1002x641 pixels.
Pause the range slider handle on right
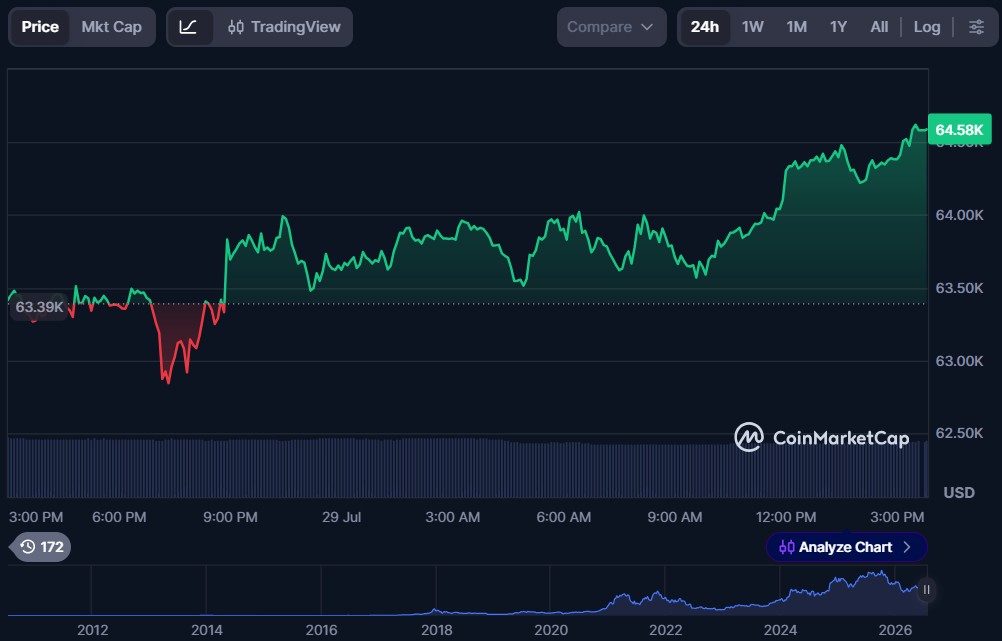926,590
